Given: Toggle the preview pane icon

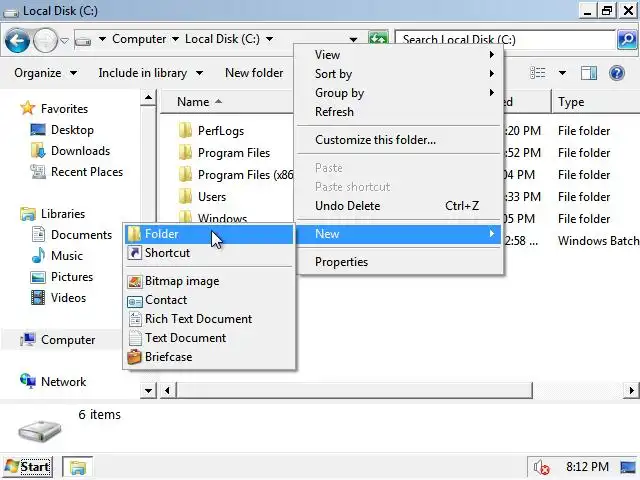Looking at the screenshot, I should coord(589,73).
